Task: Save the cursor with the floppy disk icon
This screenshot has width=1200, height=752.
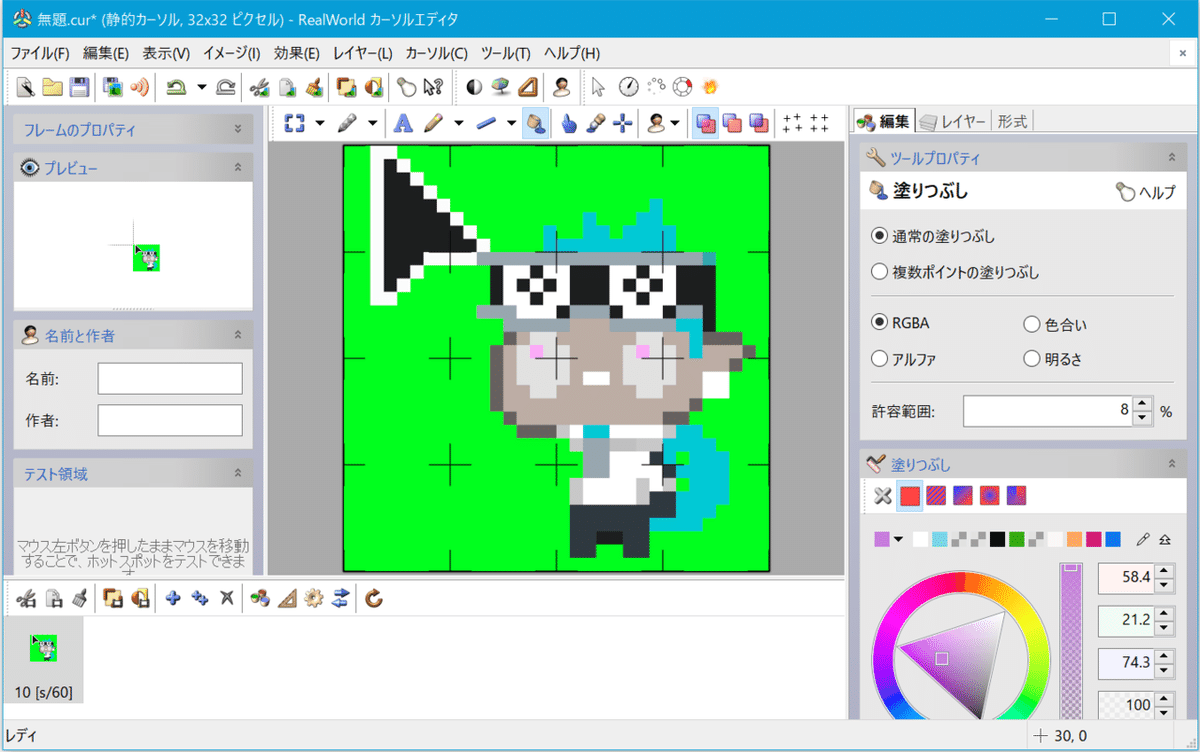Action: (79, 87)
